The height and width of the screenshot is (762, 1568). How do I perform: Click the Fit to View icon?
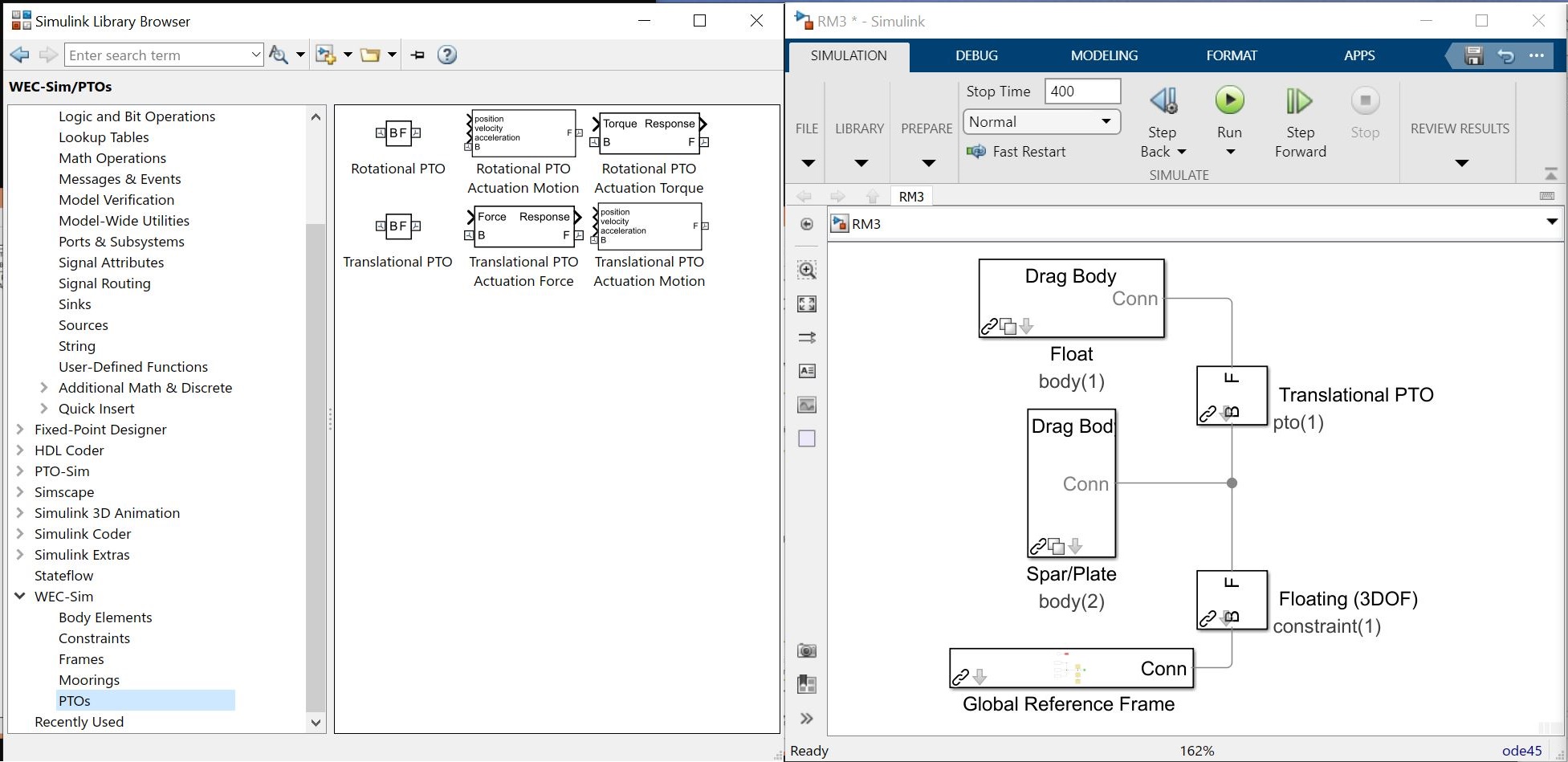click(807, 304)
